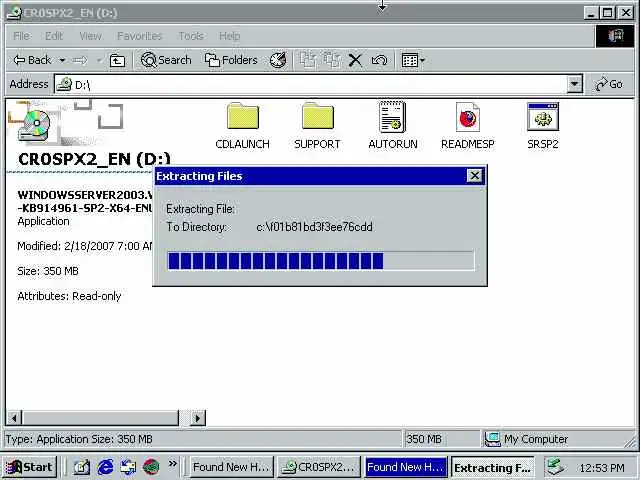Click the extraction progress bar

[321, 261]
